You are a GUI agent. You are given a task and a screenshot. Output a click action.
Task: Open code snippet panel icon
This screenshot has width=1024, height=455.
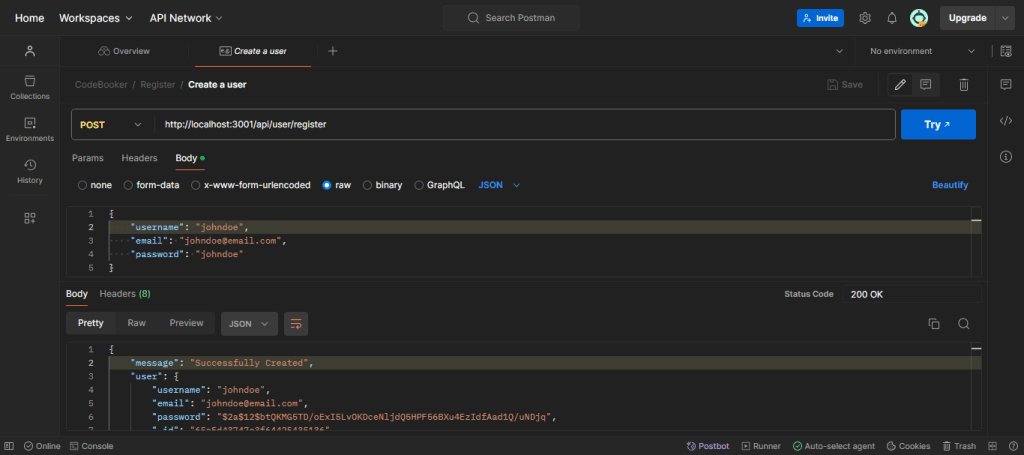tap(1006, 121)
